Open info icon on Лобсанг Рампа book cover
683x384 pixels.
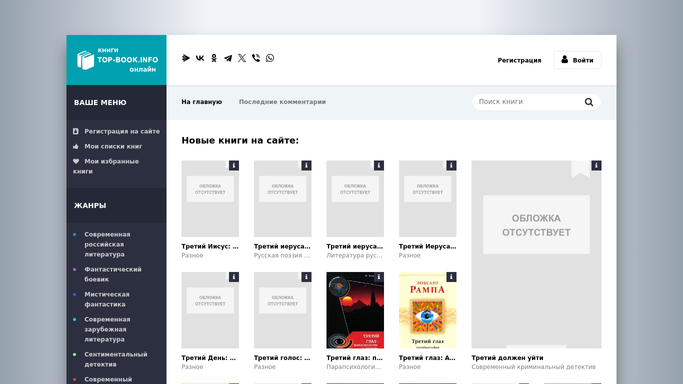[451, 277]
